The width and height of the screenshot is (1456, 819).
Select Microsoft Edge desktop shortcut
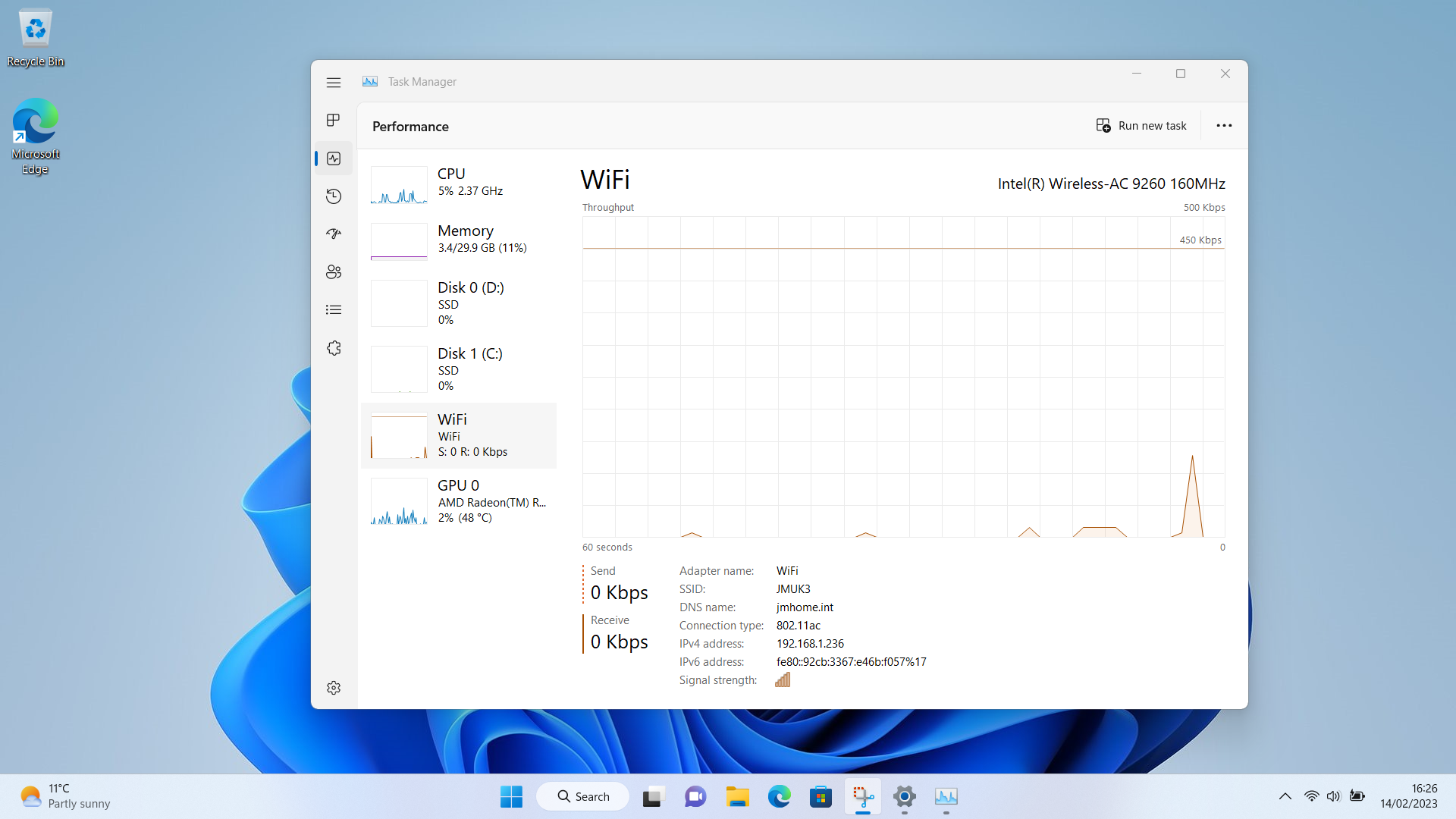(x=35, y=136)
